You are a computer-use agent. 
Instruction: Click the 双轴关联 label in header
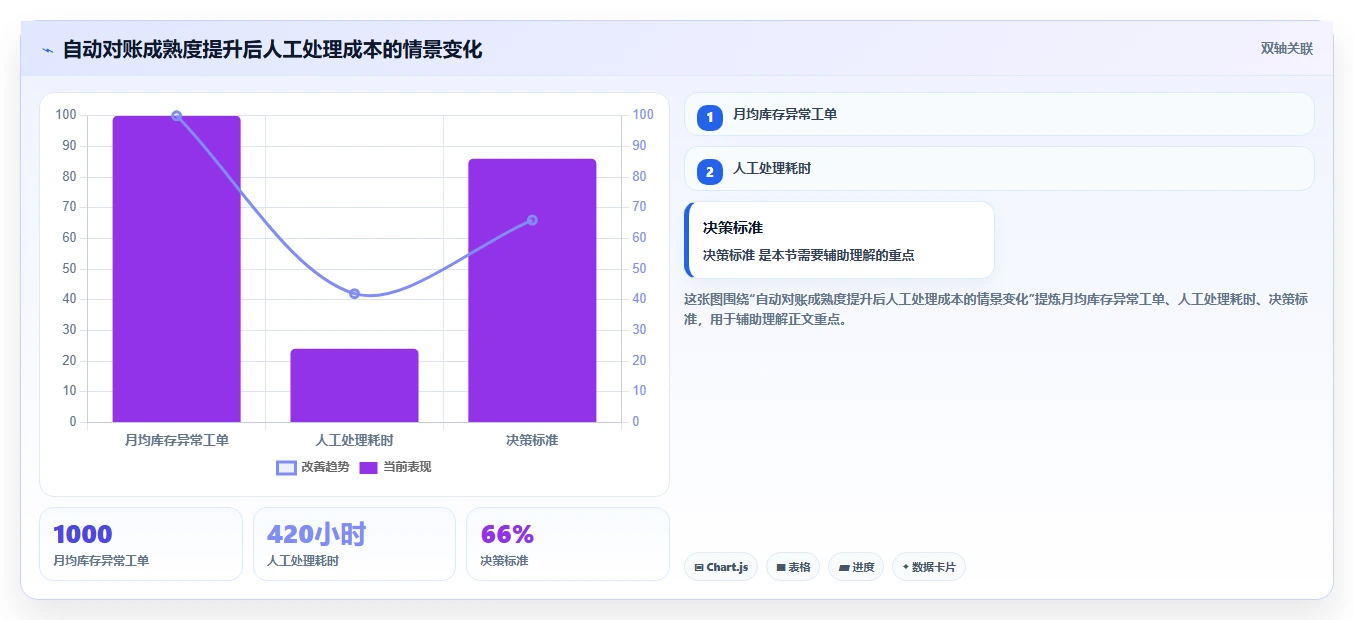[x=1286, y=48]
